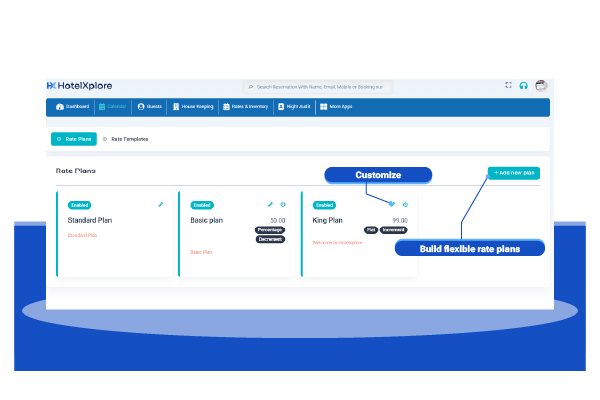Go to the Calendar menu item
Viewport: 600px width, 400px height.
112,106
